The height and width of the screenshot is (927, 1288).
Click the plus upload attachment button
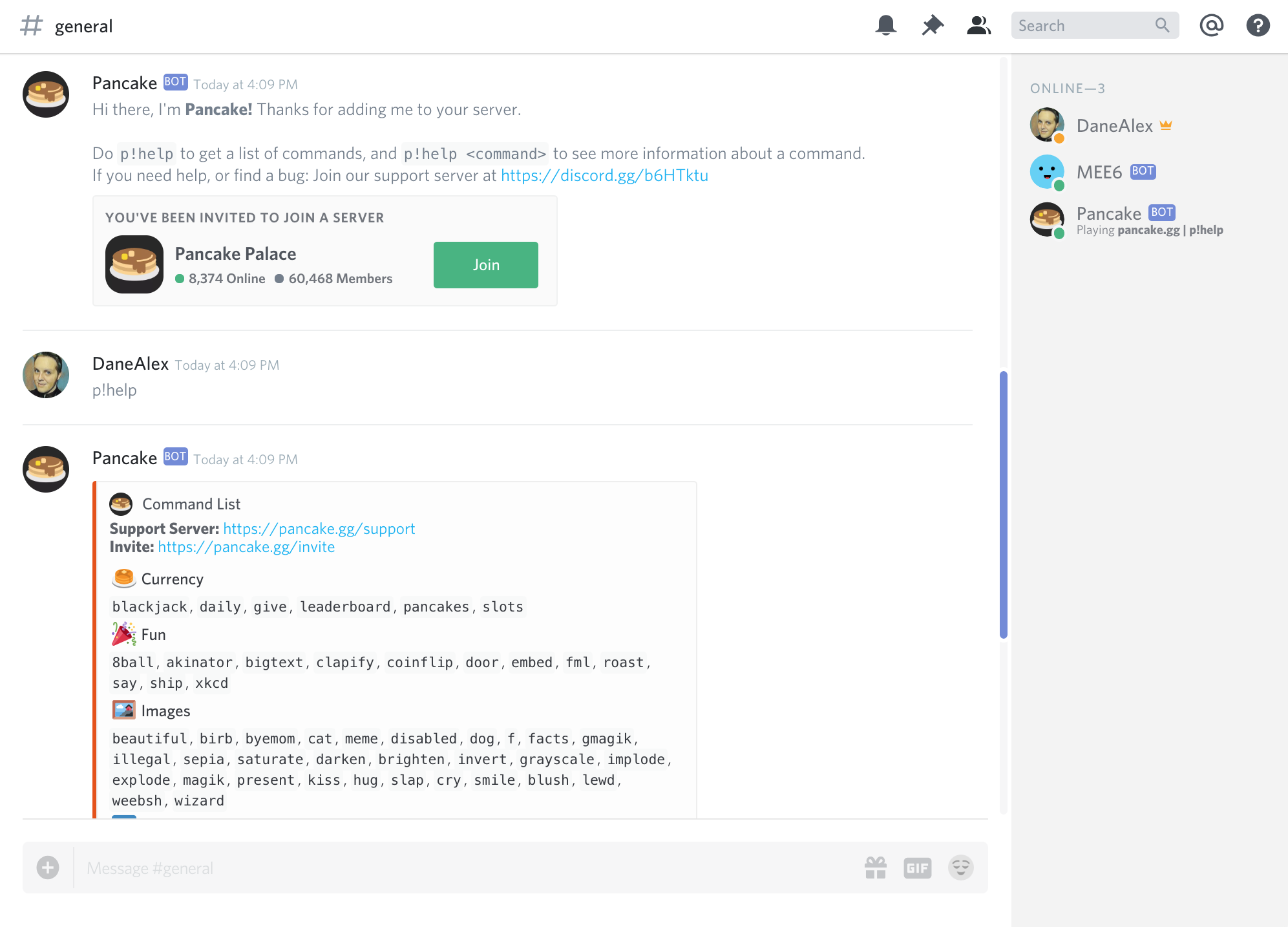[x=48, y=868]
